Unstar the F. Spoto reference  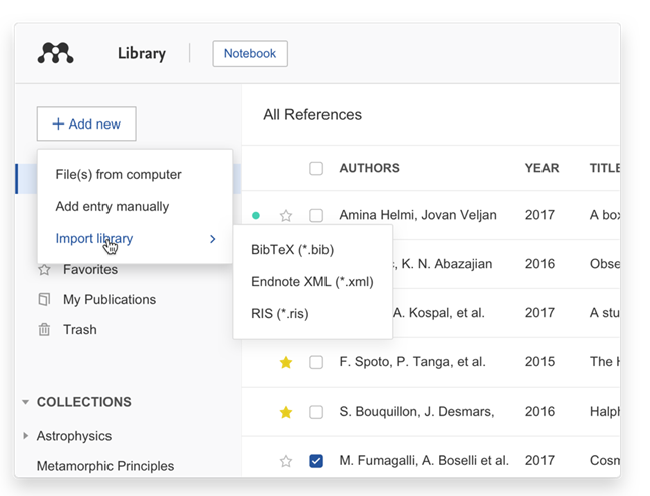pyautogui.click(x=286, y=362)
